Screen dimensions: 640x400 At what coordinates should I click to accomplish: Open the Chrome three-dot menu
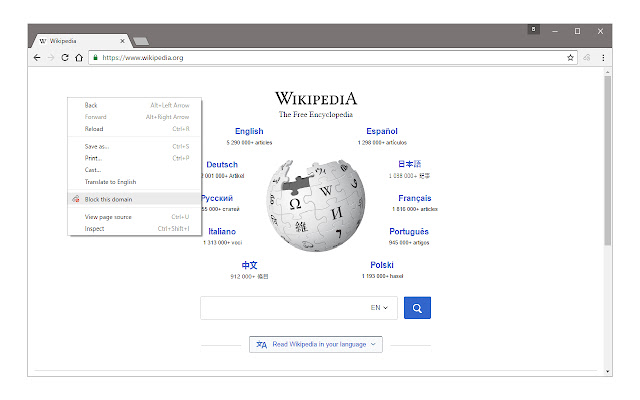point(603,58)
